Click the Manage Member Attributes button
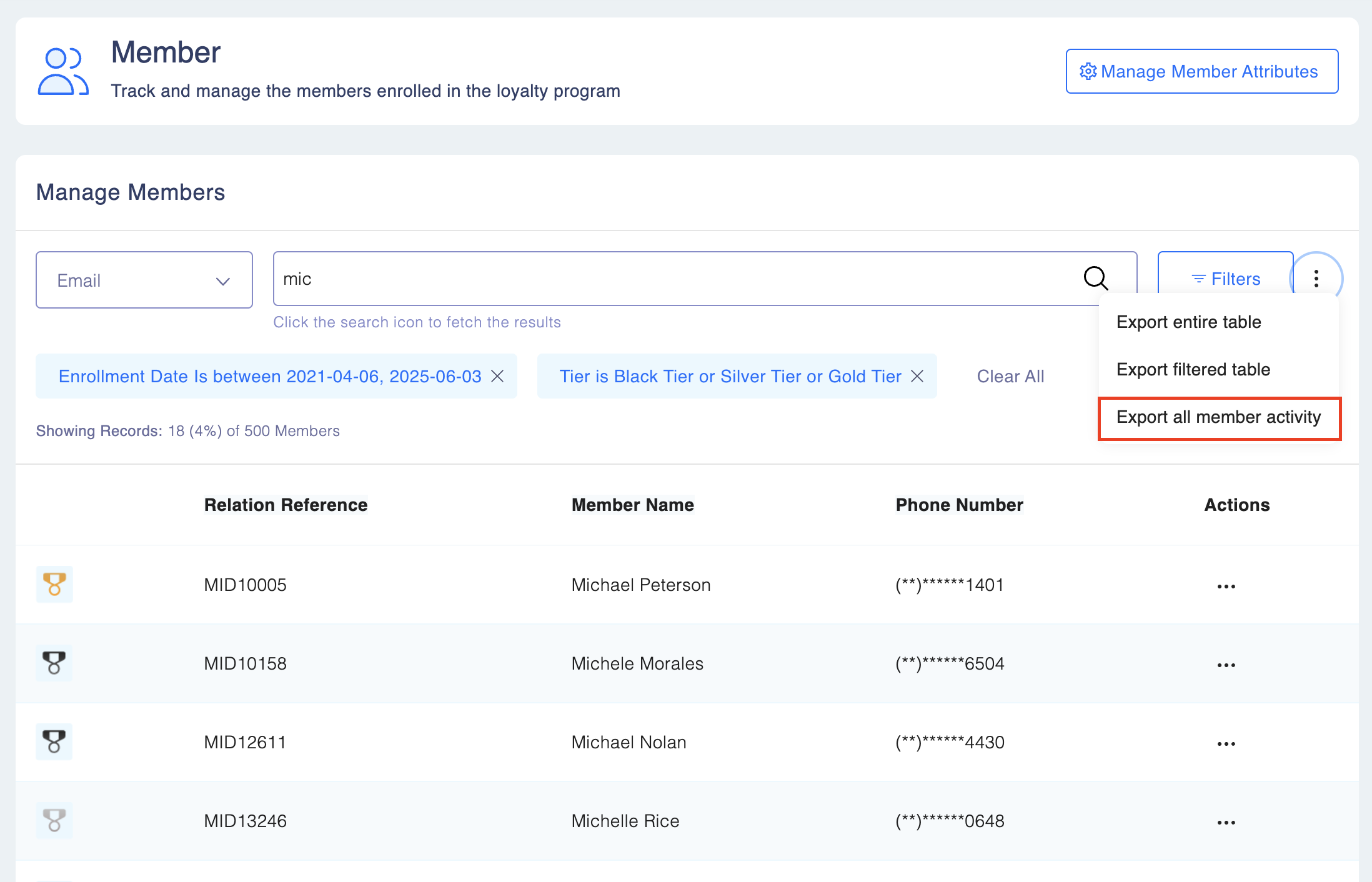This screenshot has height=882, width=1372. point(1201,71)
